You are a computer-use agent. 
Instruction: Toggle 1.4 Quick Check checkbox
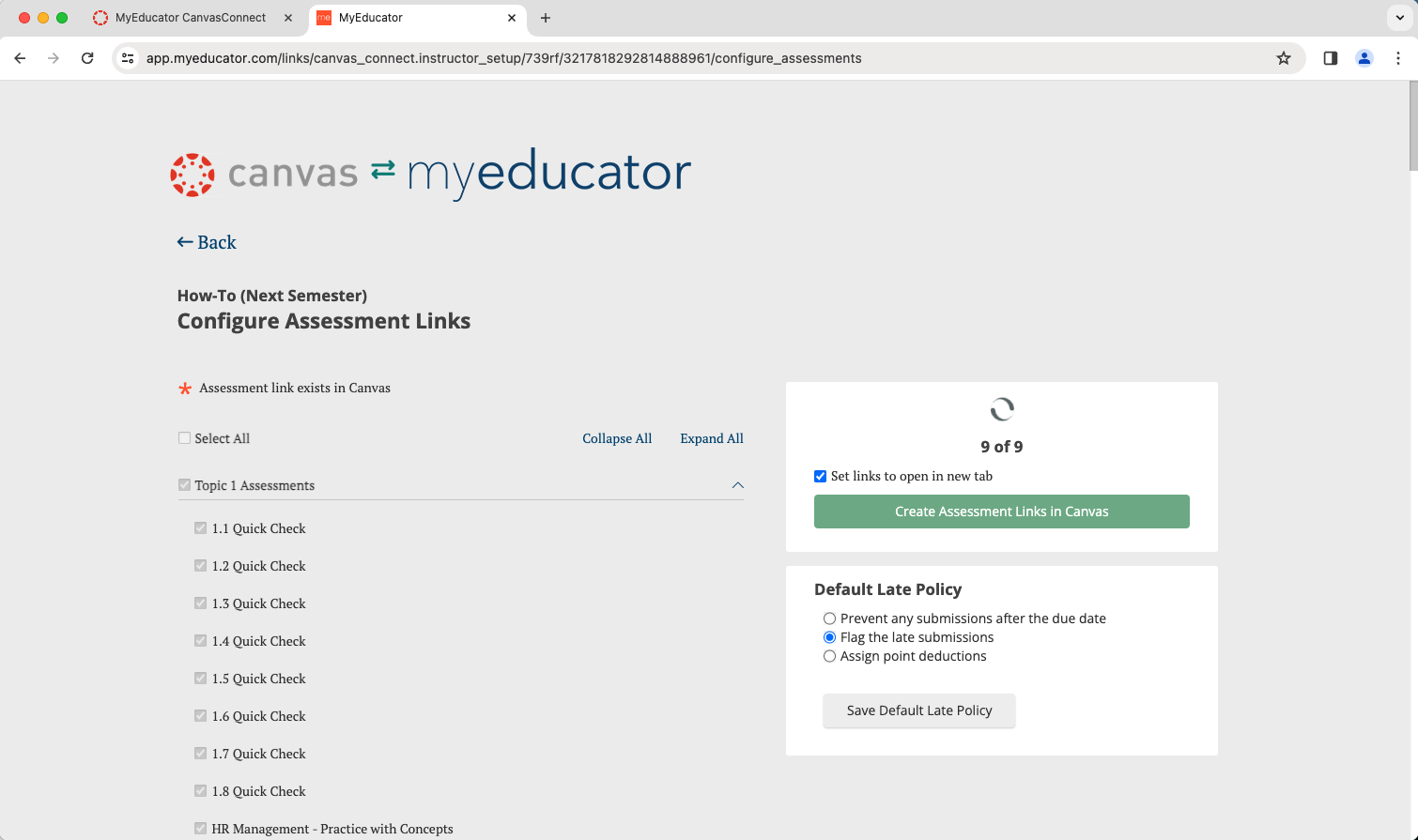click(x=200, y=641)
